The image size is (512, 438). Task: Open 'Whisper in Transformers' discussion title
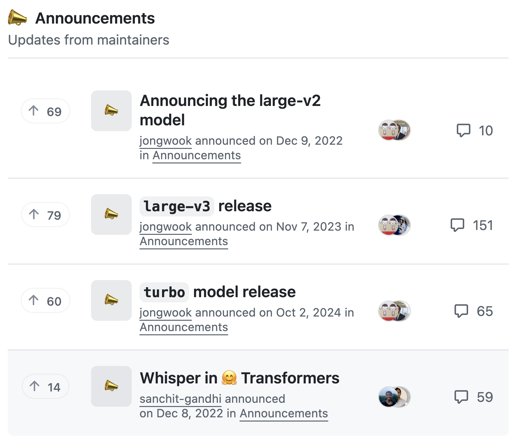coord(239,378)
